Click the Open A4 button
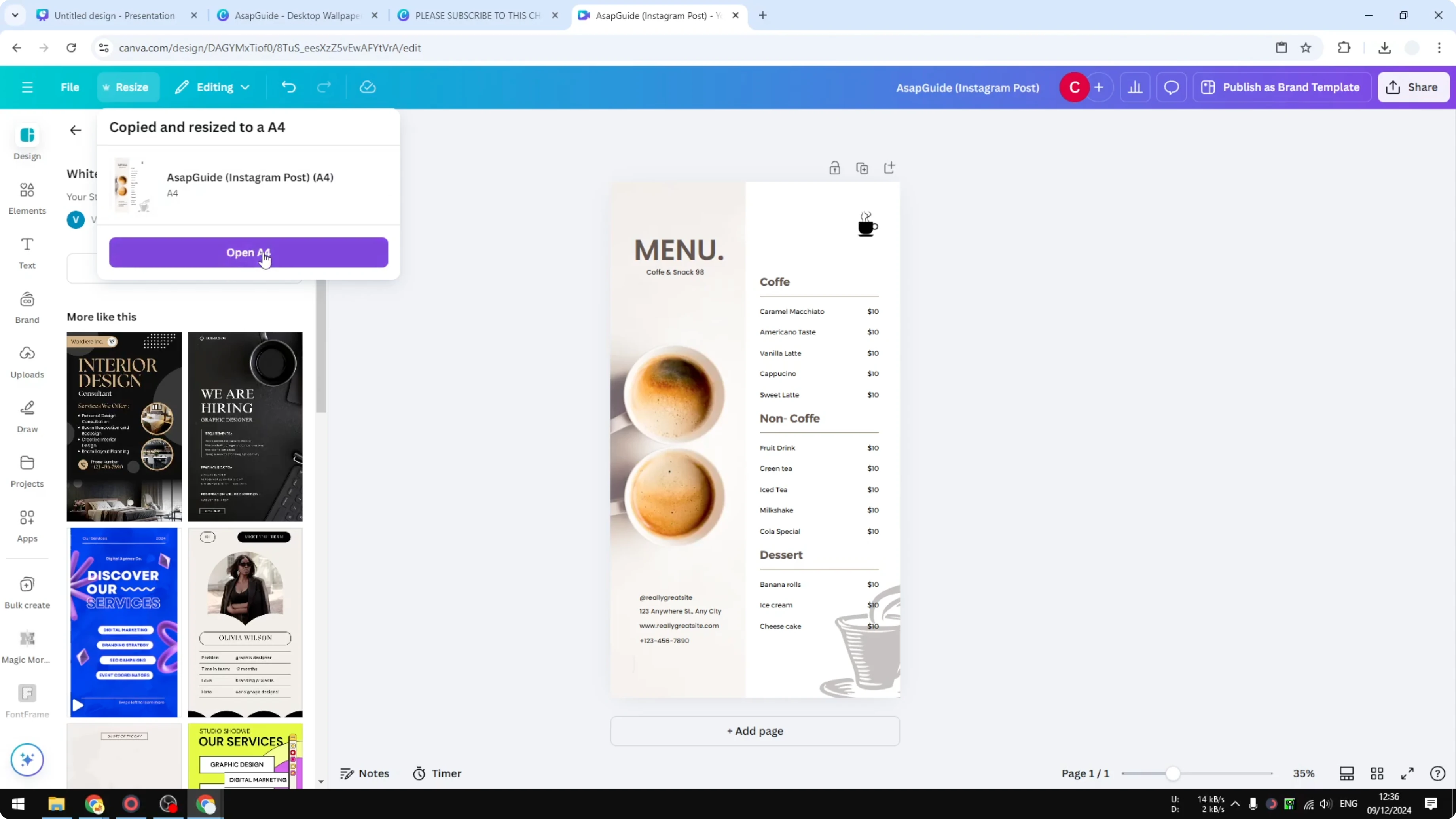 click(248, 252)
